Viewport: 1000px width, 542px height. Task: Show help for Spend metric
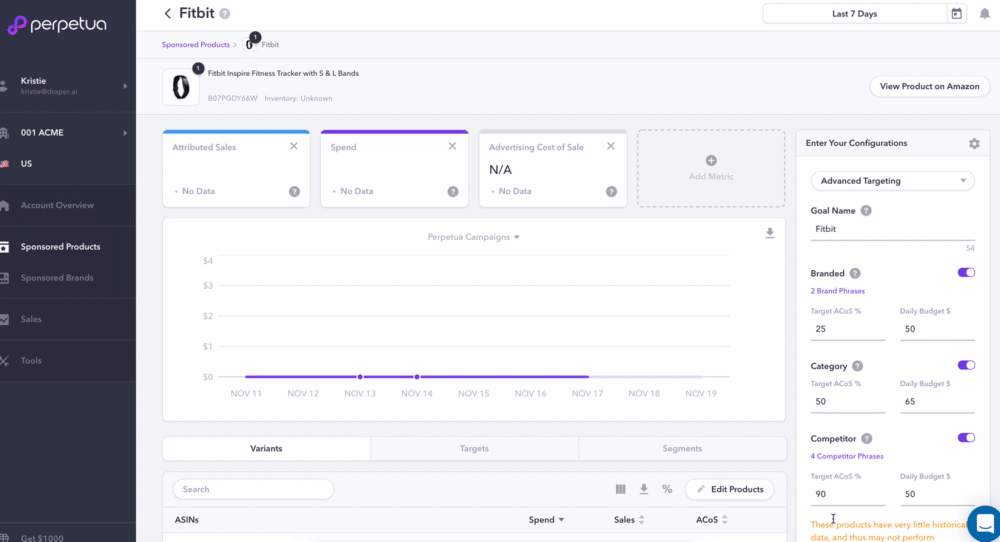coord(453,191)
